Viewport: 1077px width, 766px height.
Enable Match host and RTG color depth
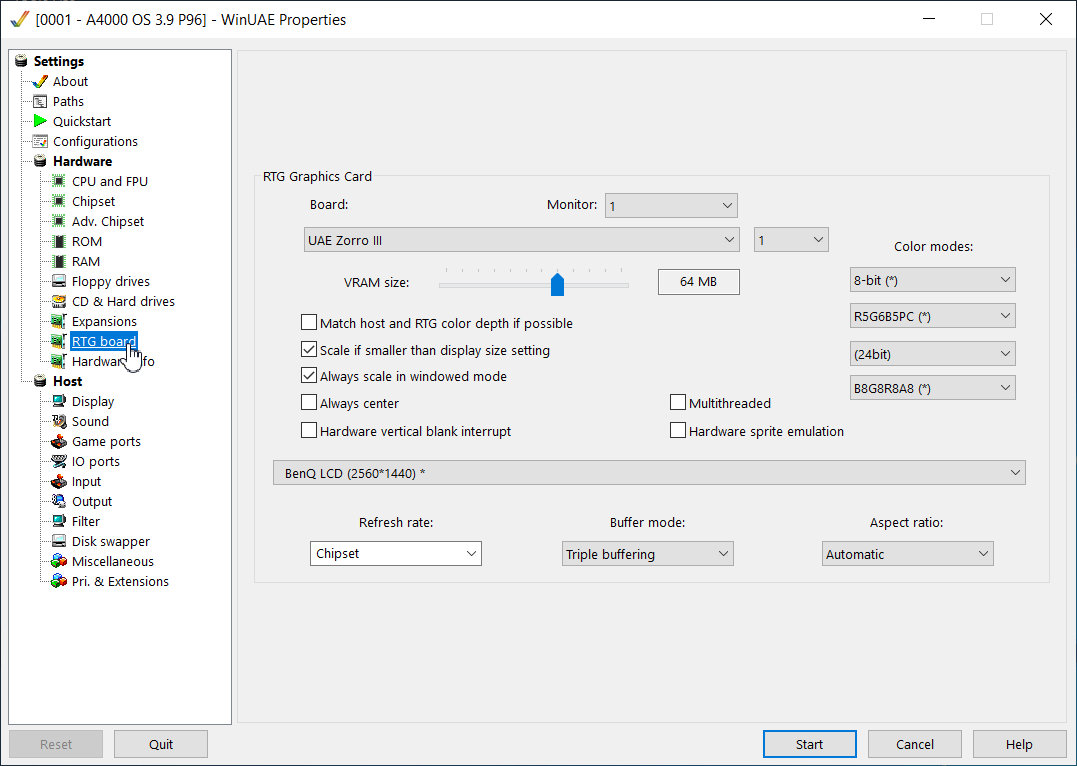pos(309,323)
